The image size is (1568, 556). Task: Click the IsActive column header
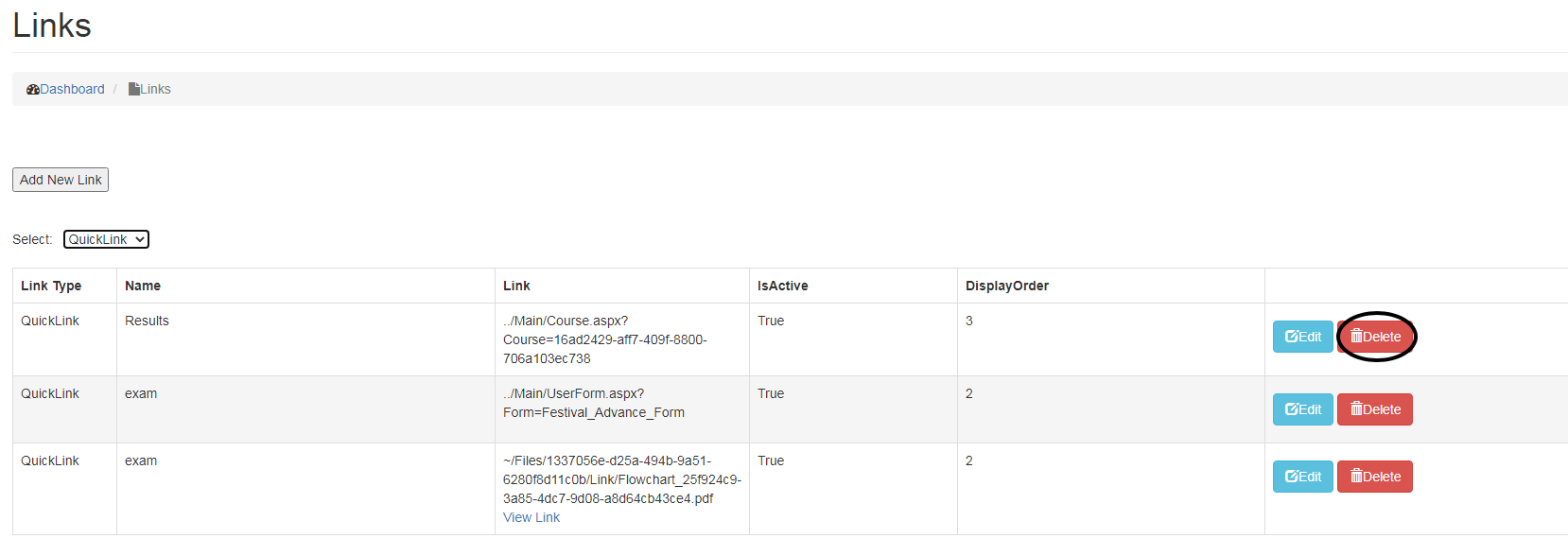782,286
